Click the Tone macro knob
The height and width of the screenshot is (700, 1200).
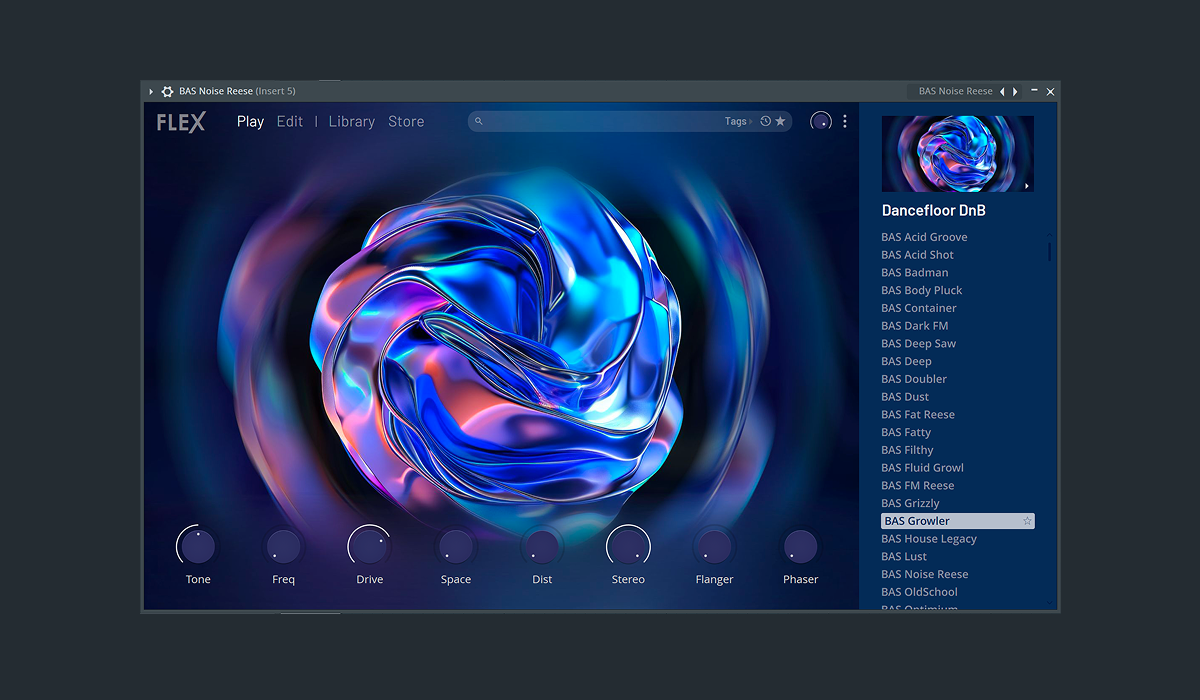198,547
